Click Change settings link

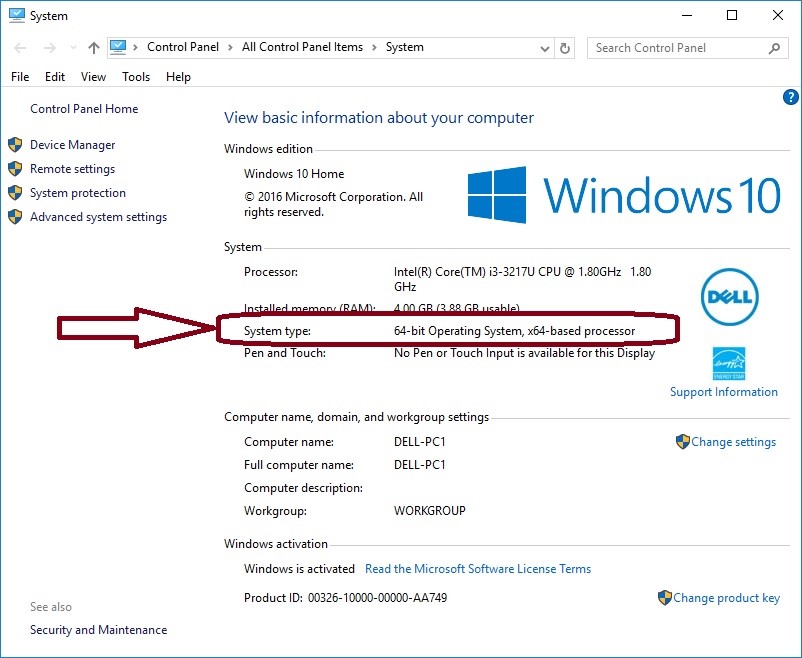733,442
